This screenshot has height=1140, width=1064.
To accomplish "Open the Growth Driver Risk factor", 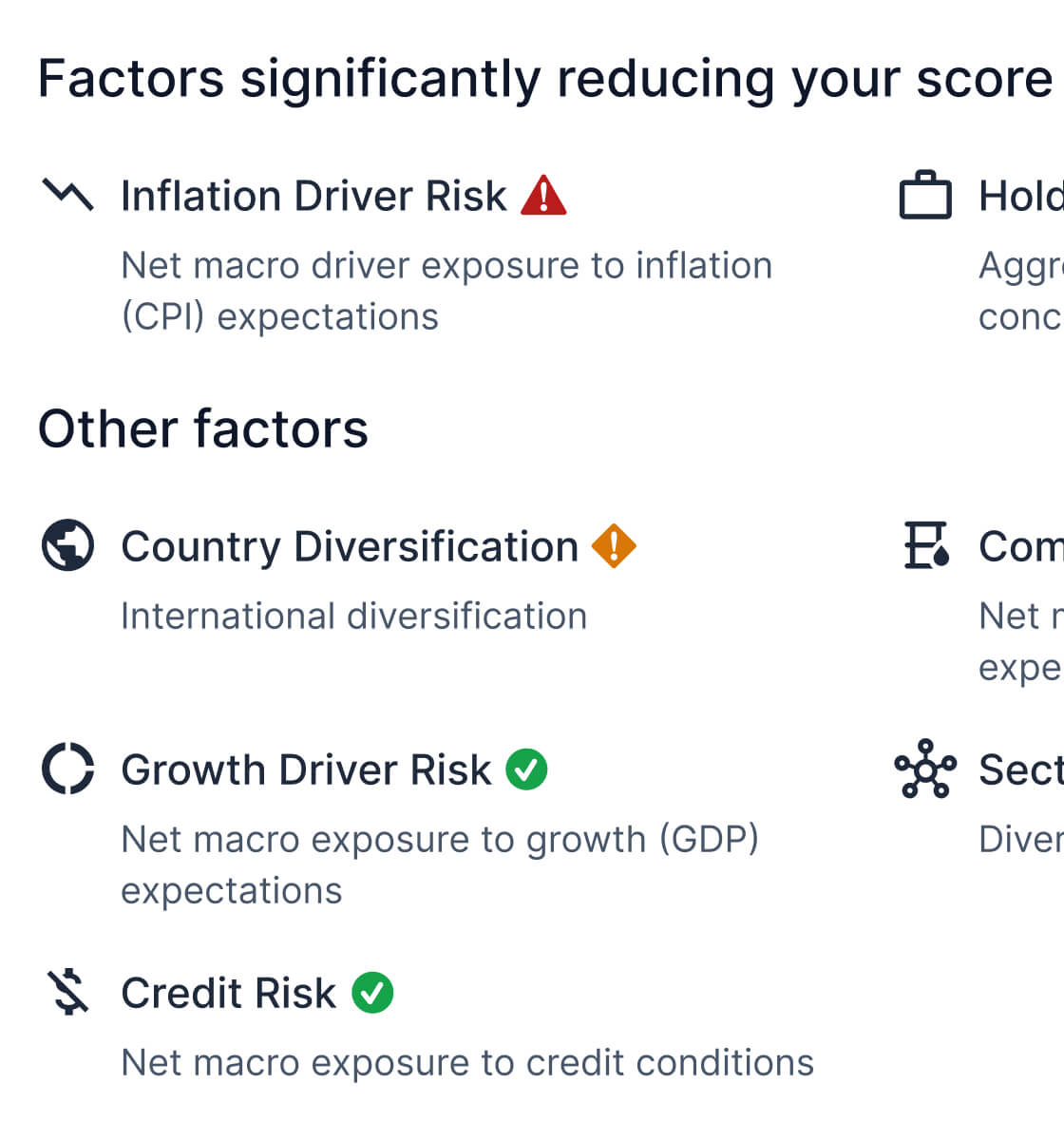I will pyautogui.click(x=306, y=770).
